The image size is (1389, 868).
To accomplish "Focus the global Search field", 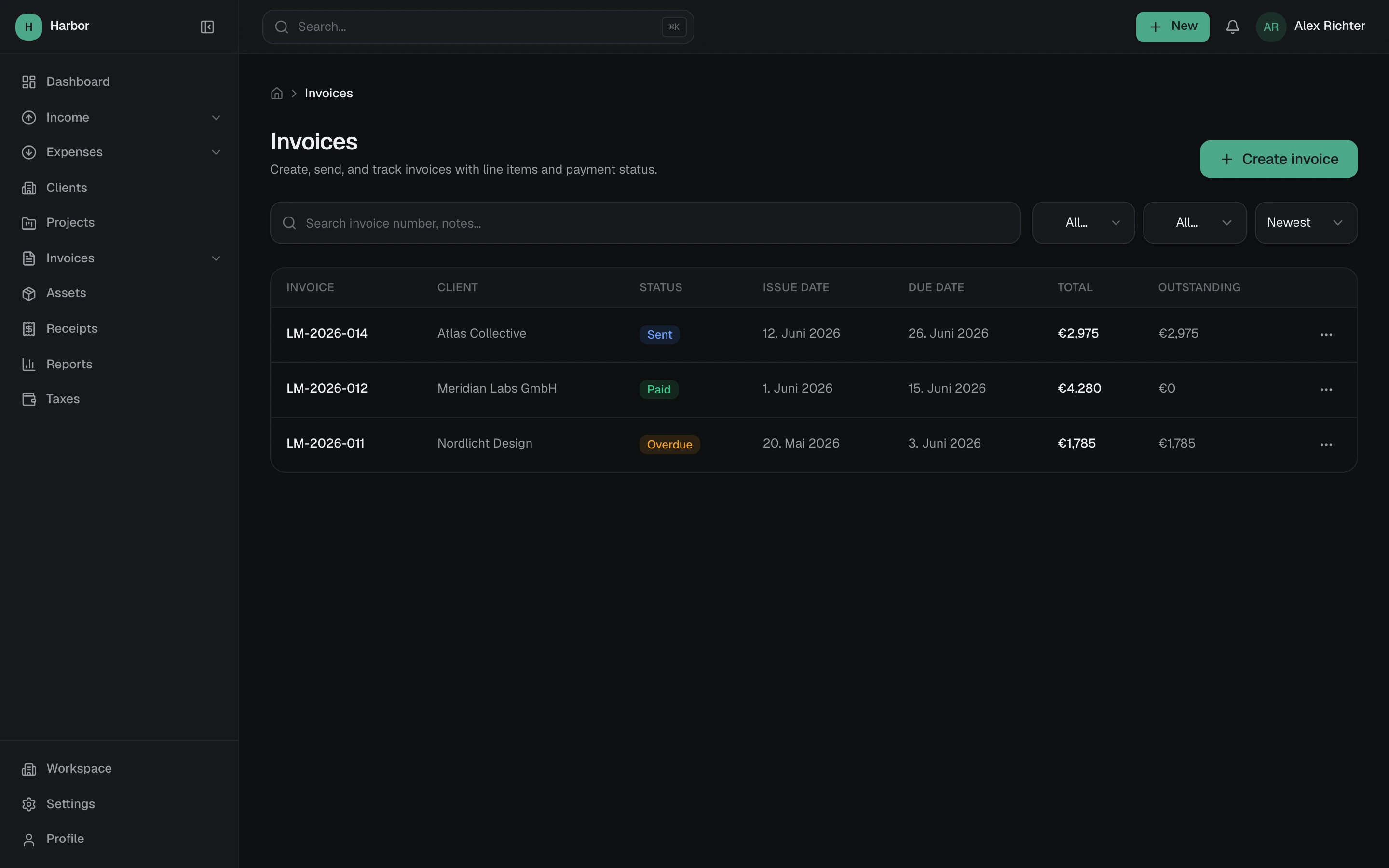I will [478, 27].
